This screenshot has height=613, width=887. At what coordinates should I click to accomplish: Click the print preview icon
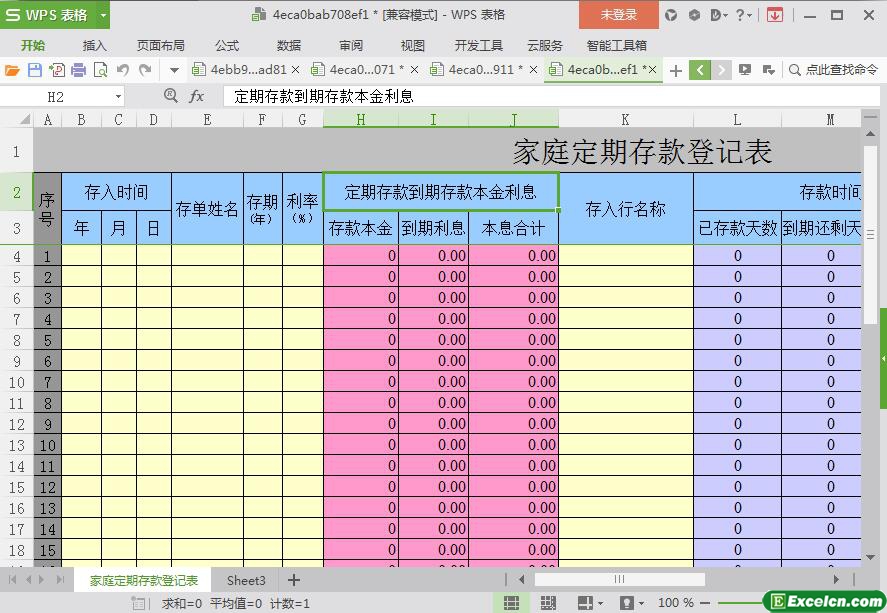(x=101, y=70)
